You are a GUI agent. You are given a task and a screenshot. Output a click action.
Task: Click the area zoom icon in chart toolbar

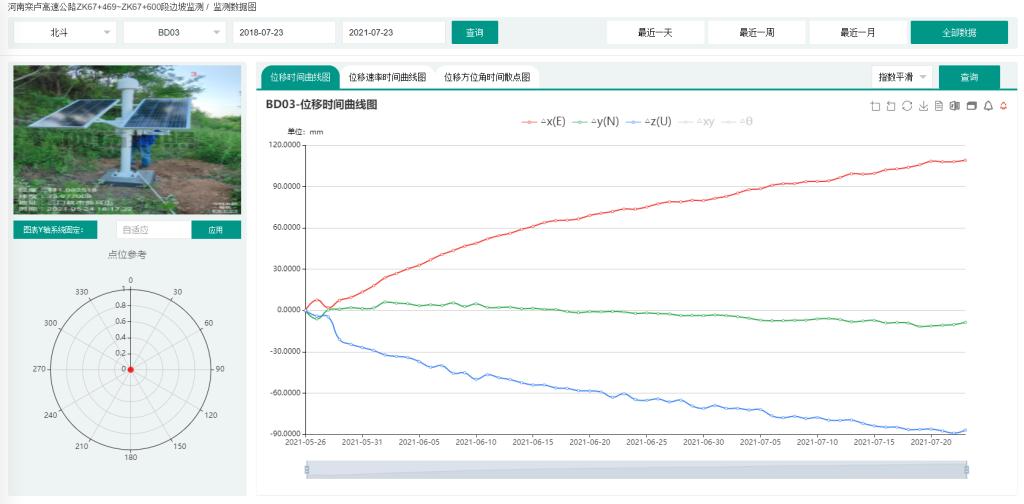pos(875,106)
